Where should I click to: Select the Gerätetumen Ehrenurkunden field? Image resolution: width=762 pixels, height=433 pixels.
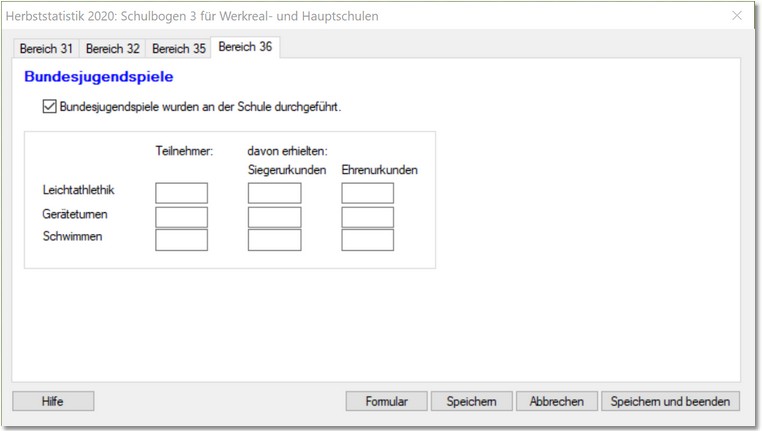pos(367,217)
